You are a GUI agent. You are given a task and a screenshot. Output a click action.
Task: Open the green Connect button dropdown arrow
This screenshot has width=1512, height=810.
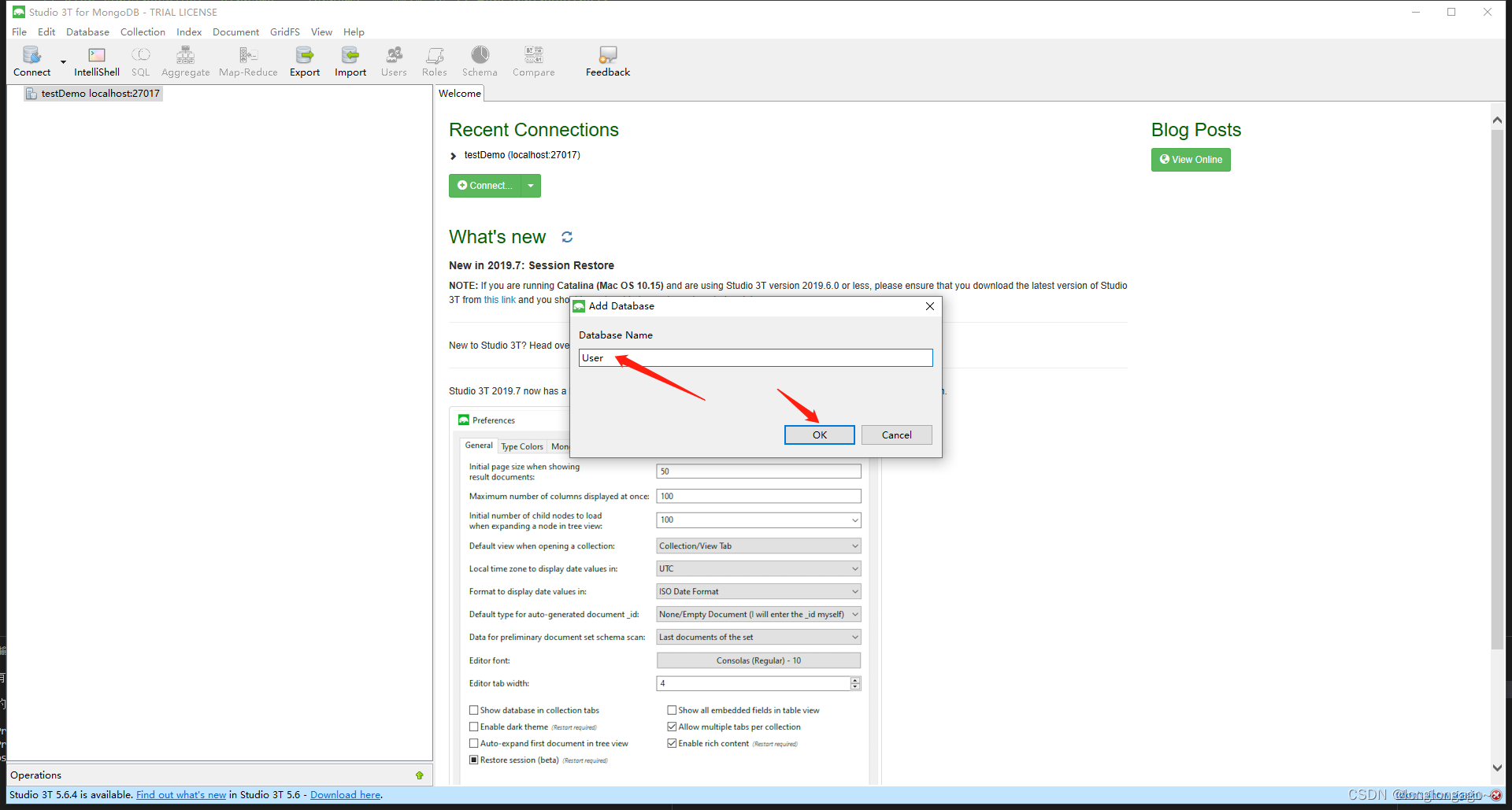tap(531, 186)
